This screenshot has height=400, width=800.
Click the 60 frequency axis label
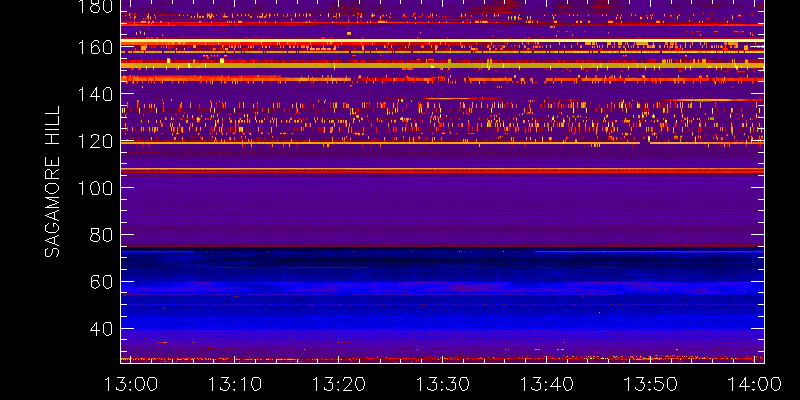coord(101,282)
